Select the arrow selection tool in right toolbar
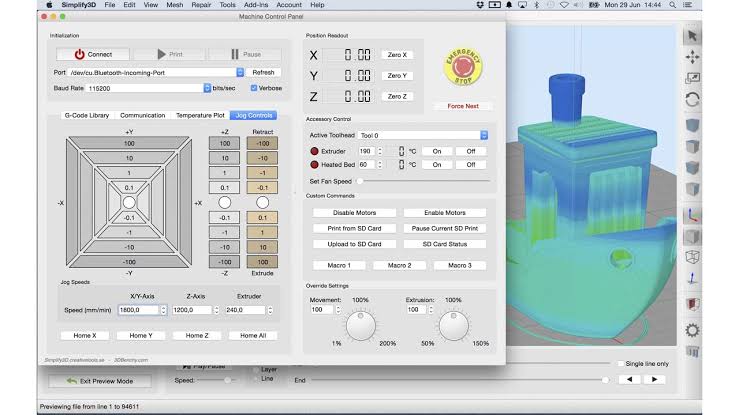739x415 pixels. coord(692,36)
